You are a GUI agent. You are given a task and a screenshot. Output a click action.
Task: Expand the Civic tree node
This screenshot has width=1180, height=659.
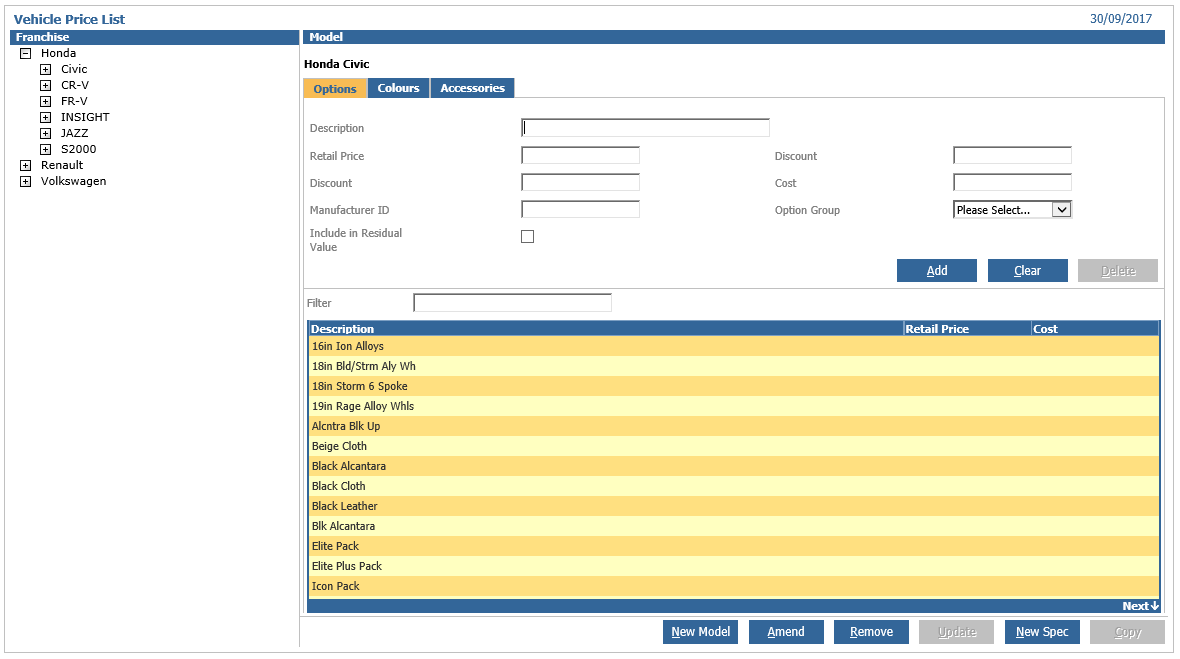coord(46,69)
